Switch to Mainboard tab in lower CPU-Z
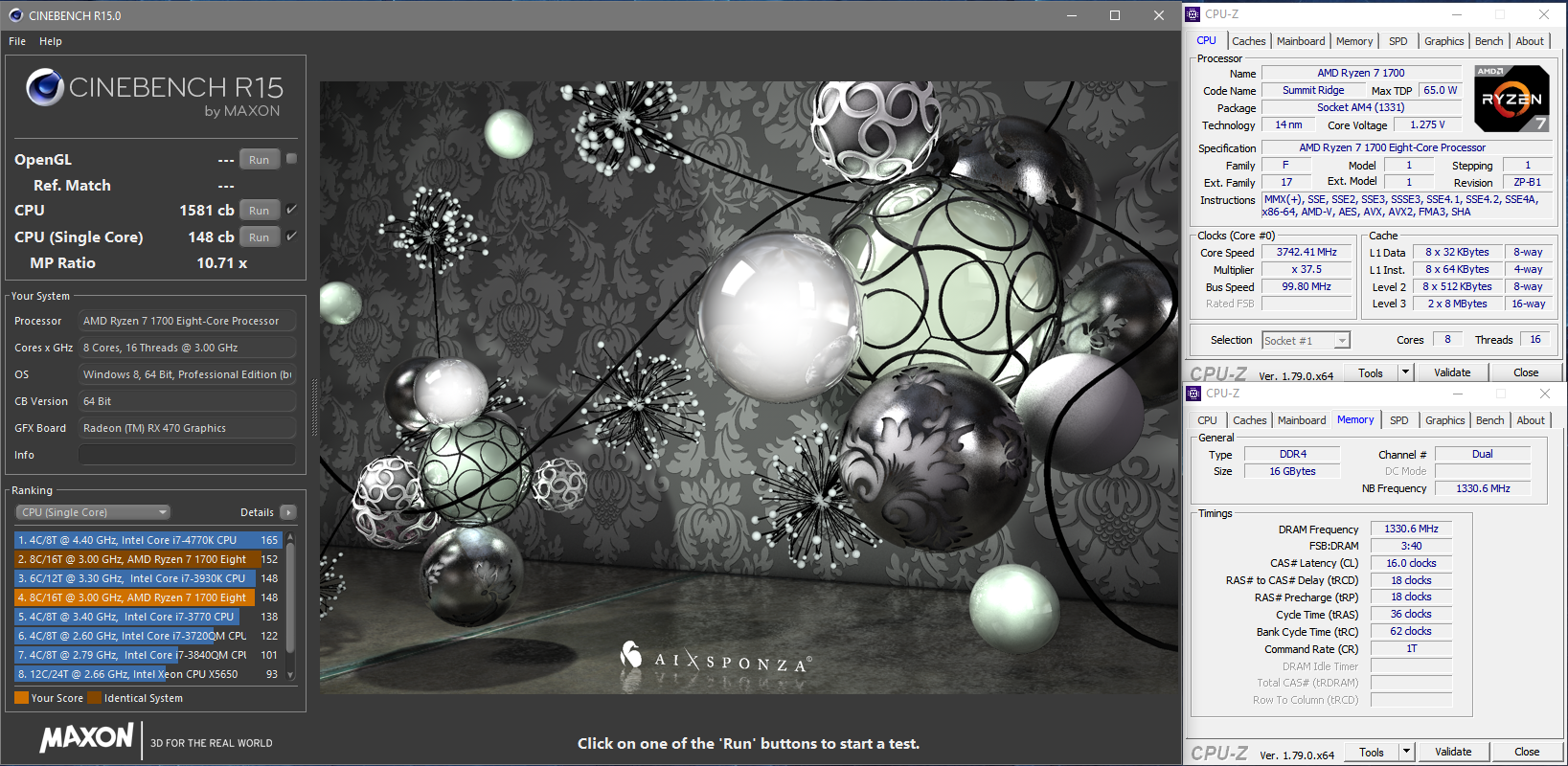 point(1302,420)
